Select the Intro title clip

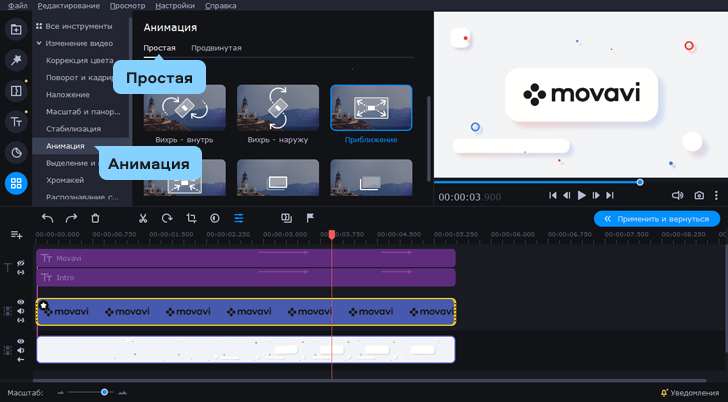pos(246,278)
